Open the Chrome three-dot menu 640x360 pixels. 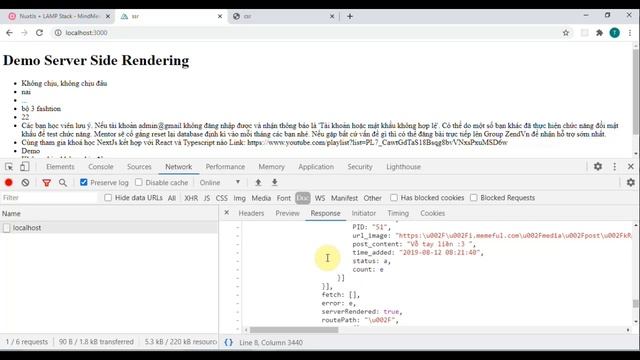(x=630, y=33)
